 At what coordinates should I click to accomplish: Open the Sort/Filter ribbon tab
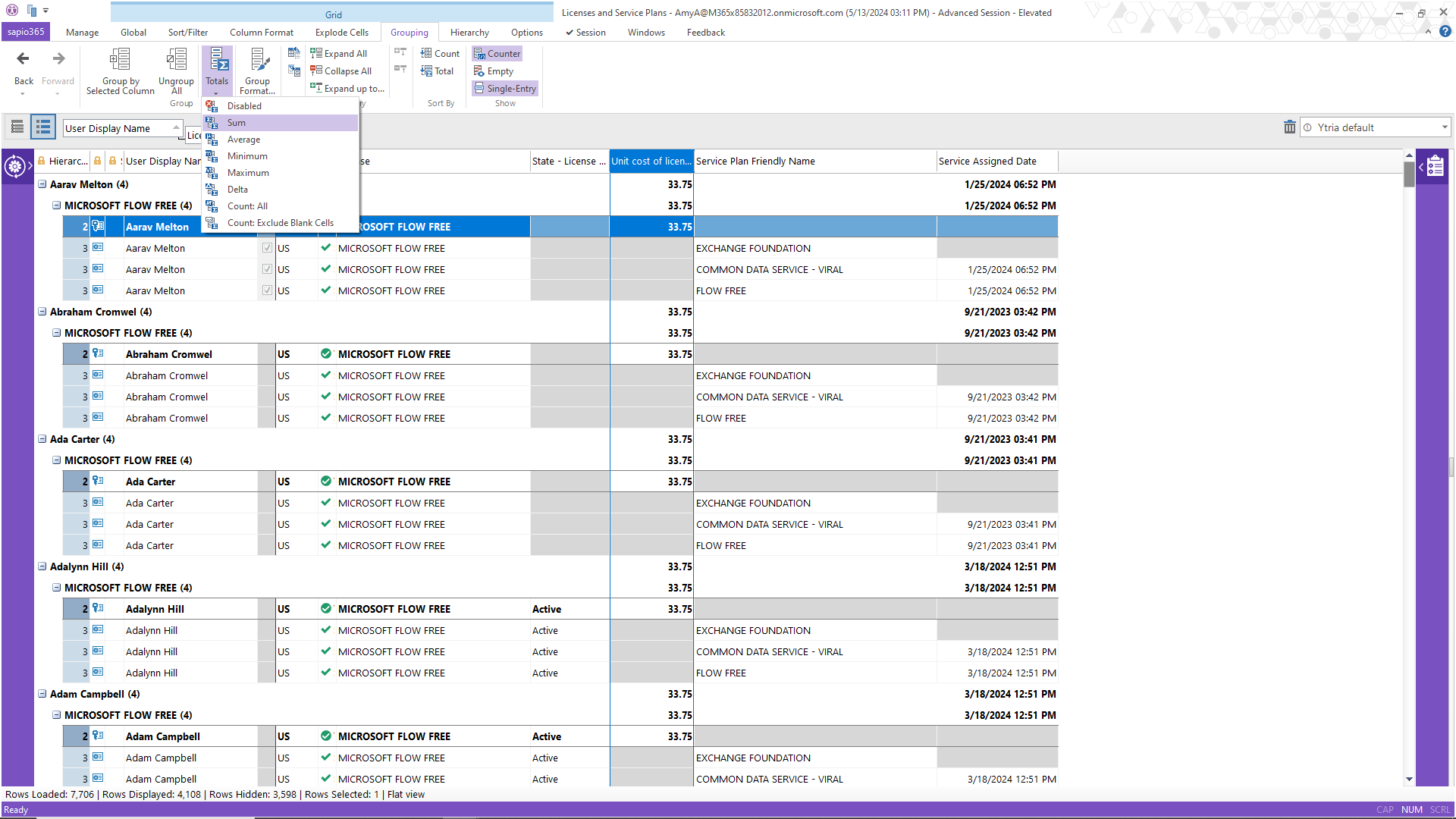pyautogui.click(x=188, y=33)
